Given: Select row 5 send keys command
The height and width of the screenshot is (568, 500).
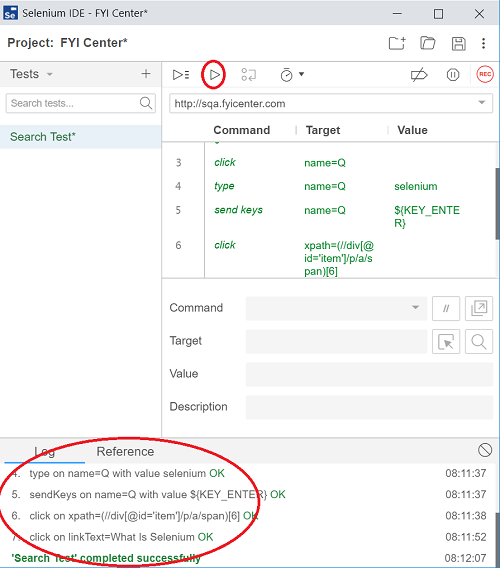Looking at the screenshot, I should [x=329, y=216].
